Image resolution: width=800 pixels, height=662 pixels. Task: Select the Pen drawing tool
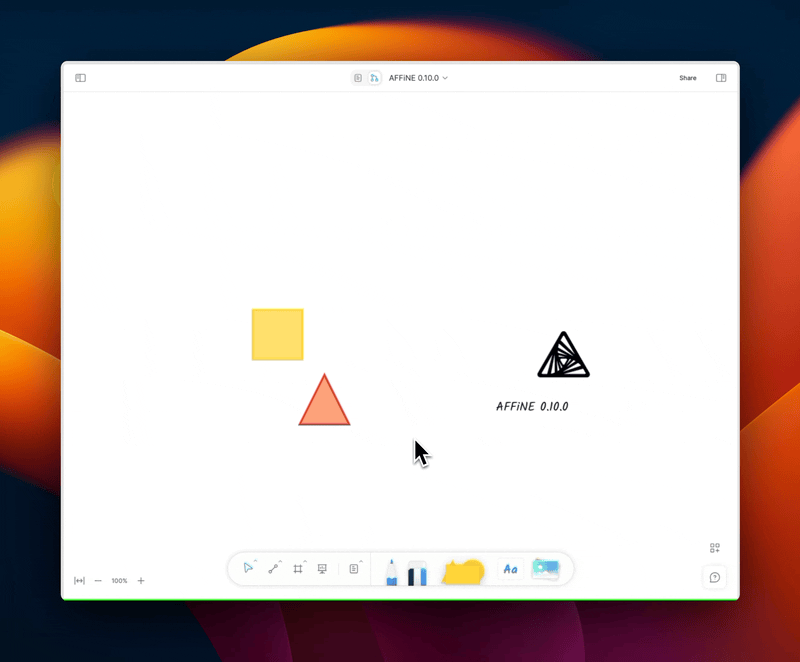coord(391,572)
